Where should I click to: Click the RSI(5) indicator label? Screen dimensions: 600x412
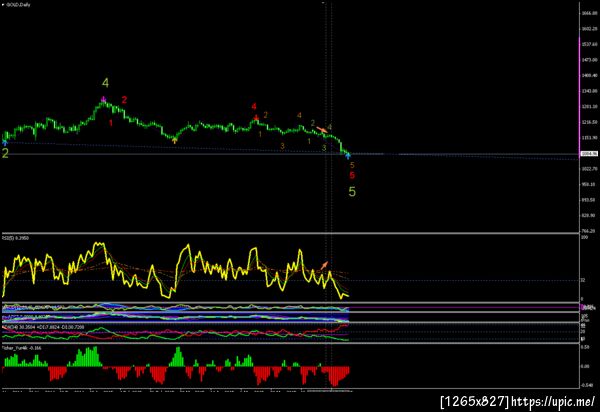16,238
